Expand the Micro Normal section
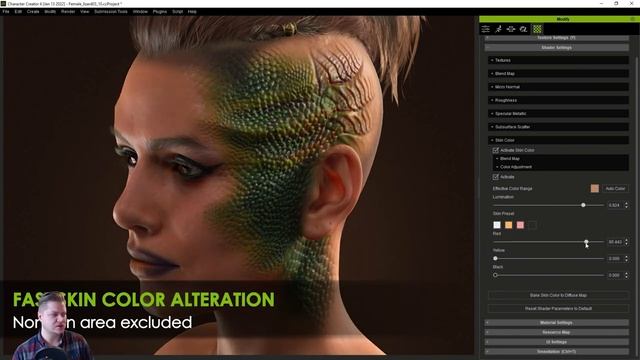 558,87
